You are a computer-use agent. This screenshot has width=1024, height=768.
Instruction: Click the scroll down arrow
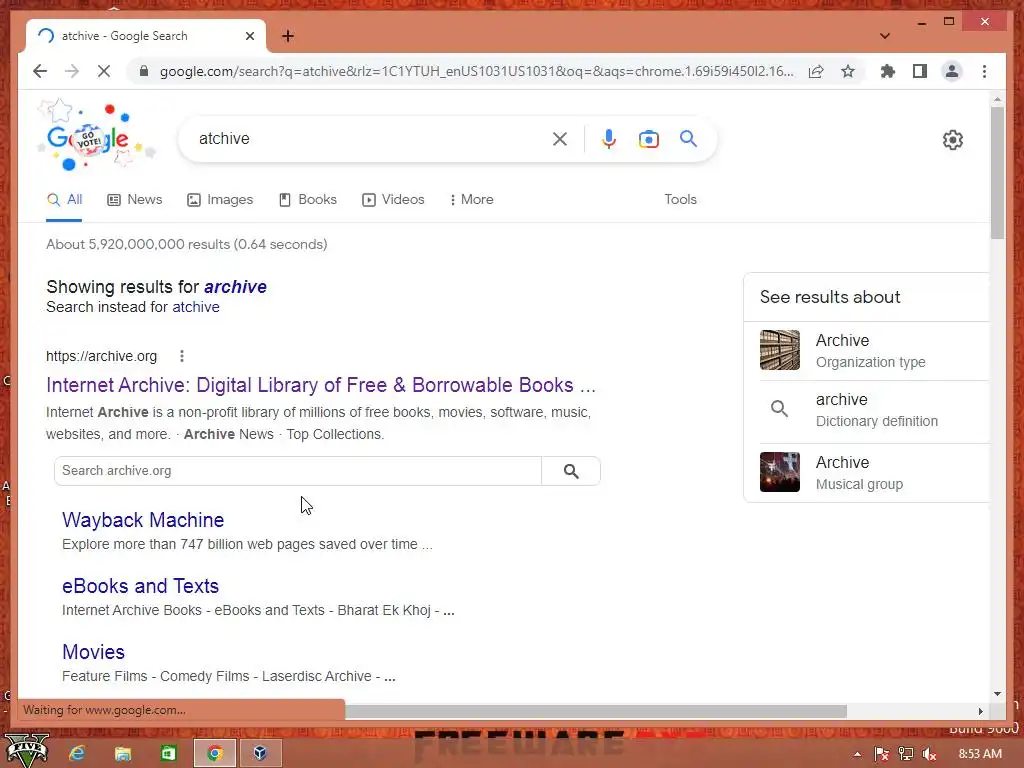click(x=997, y=694)
